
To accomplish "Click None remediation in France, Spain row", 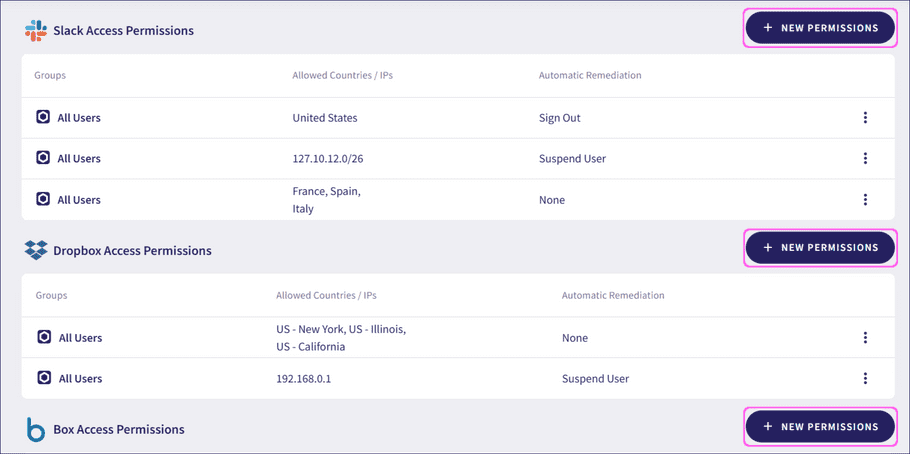I will point(552,200).
